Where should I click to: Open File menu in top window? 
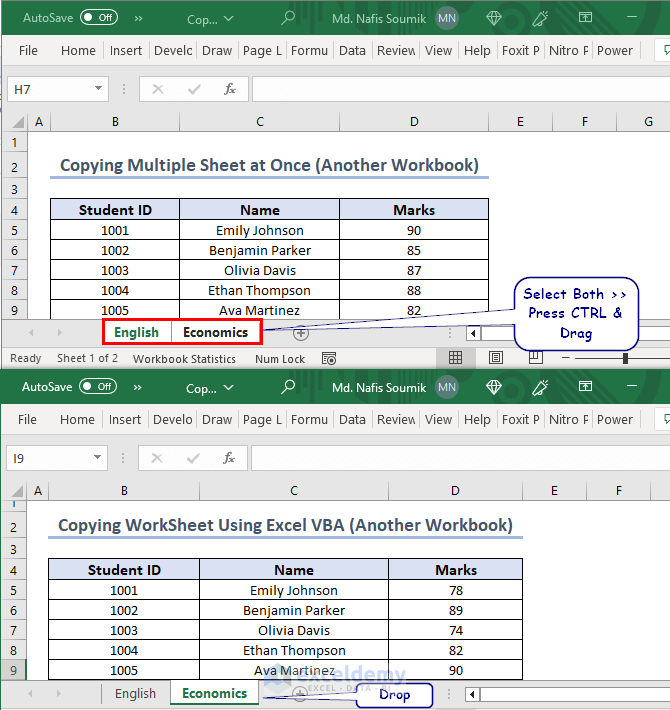28,50
